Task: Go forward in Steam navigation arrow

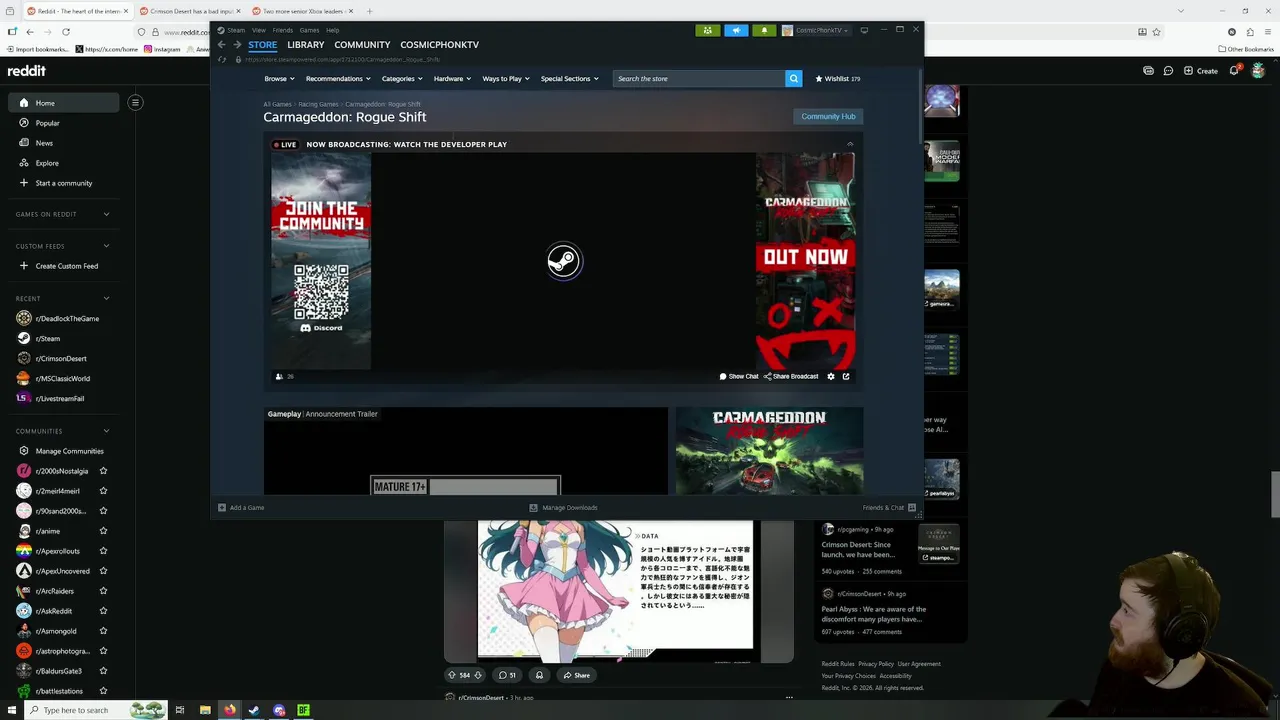Action: (x=237, y=45)
